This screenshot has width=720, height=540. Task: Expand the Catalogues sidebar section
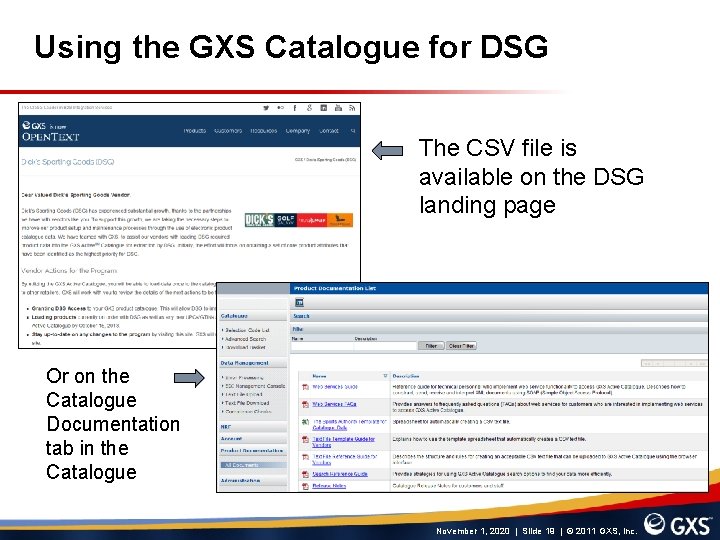(x=253, y=316)
